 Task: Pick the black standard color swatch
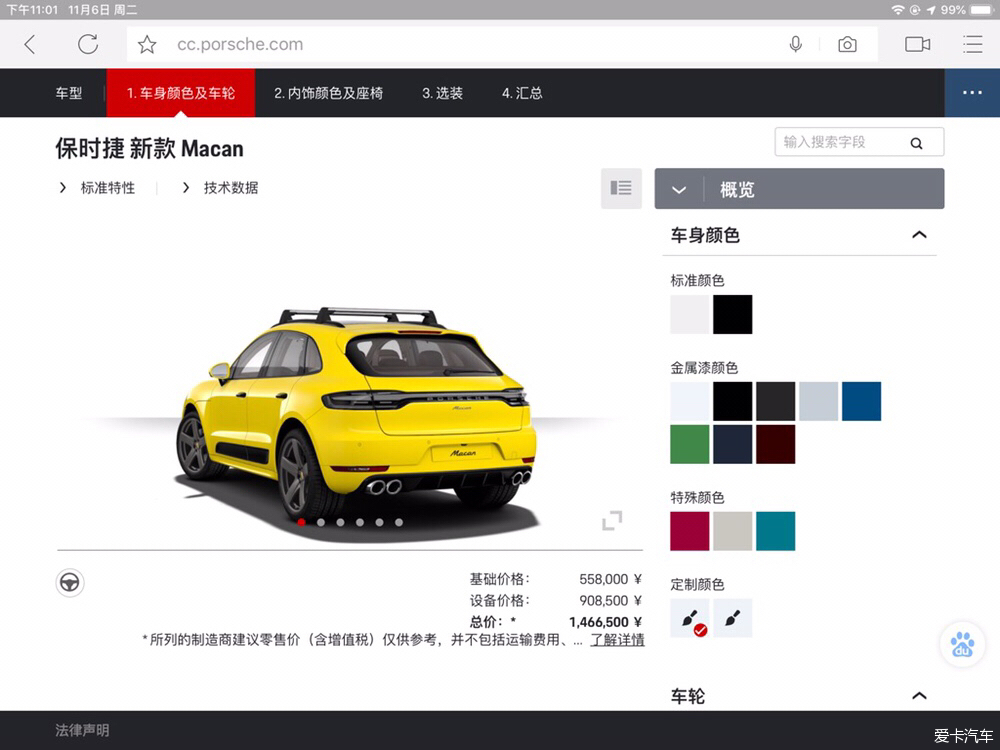(x=733, y=314)
